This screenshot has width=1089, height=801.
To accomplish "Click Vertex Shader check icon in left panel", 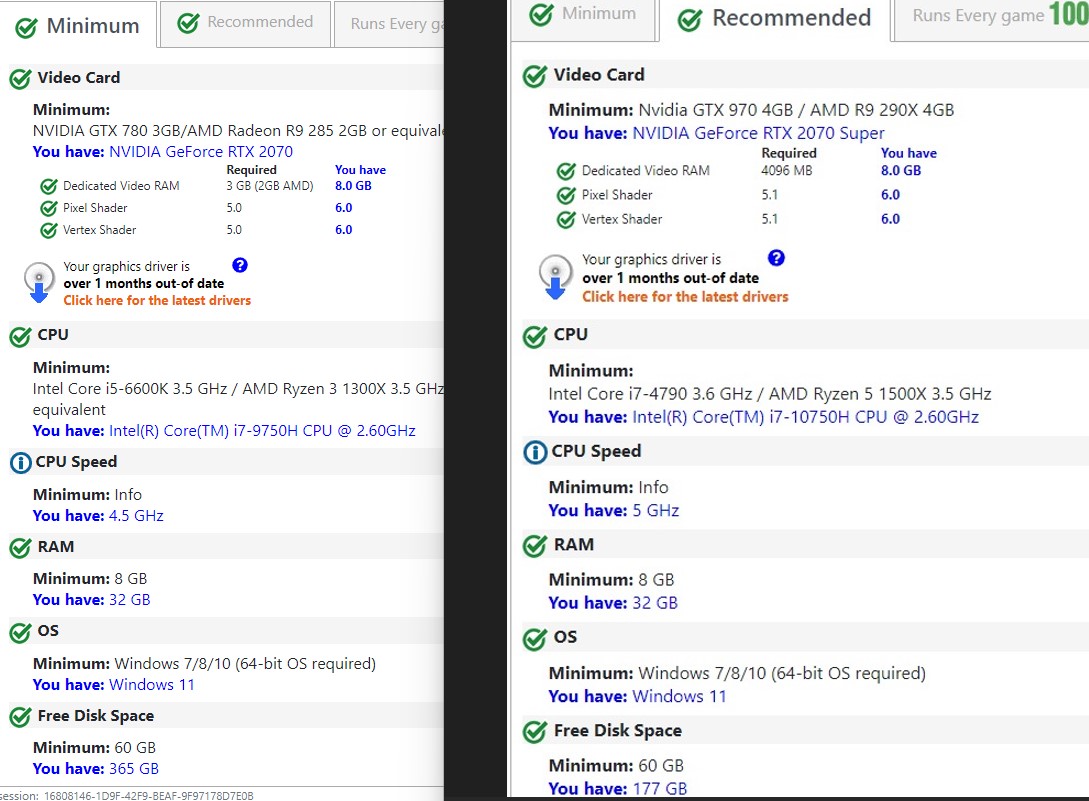I will tap(49, 231).
